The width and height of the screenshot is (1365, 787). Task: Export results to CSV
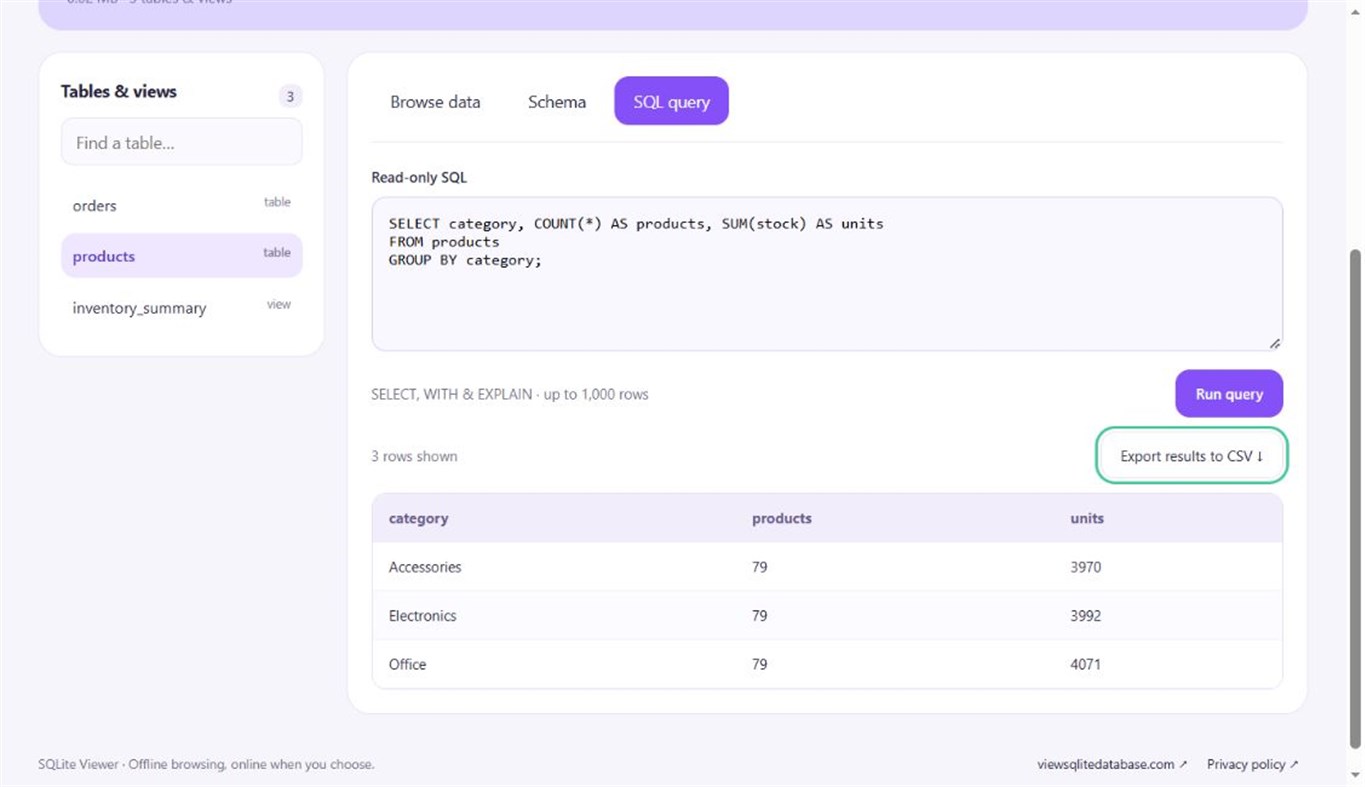(x=1192, y=456)
